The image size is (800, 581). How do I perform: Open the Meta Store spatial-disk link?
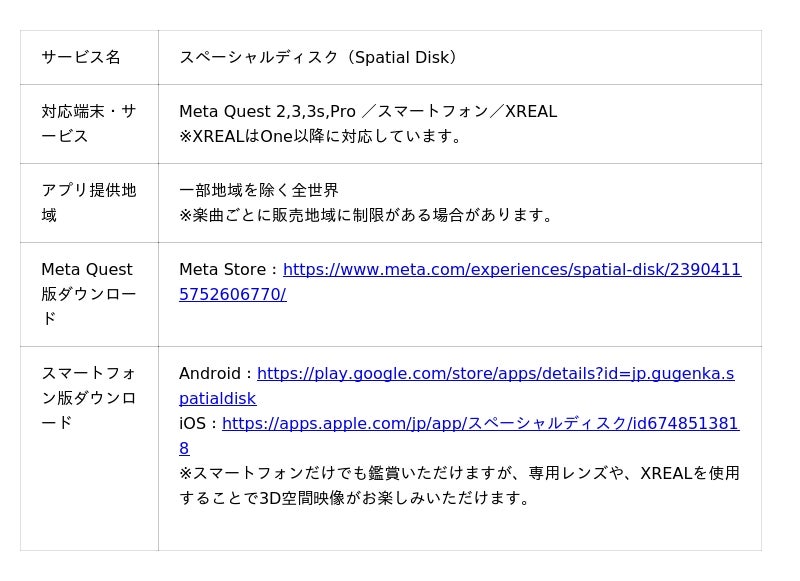tap(511, 270)
